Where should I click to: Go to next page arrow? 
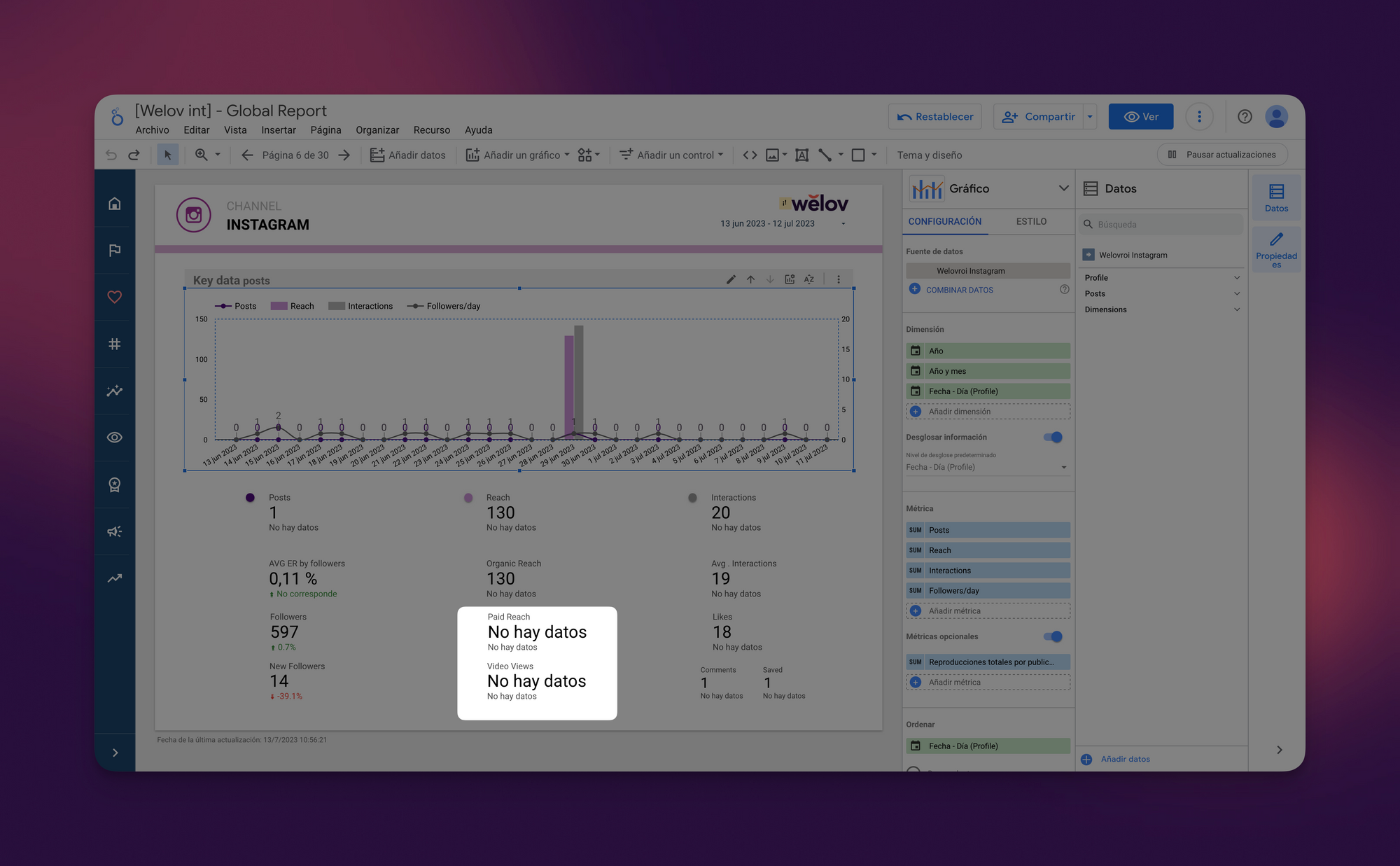point(344,155)
